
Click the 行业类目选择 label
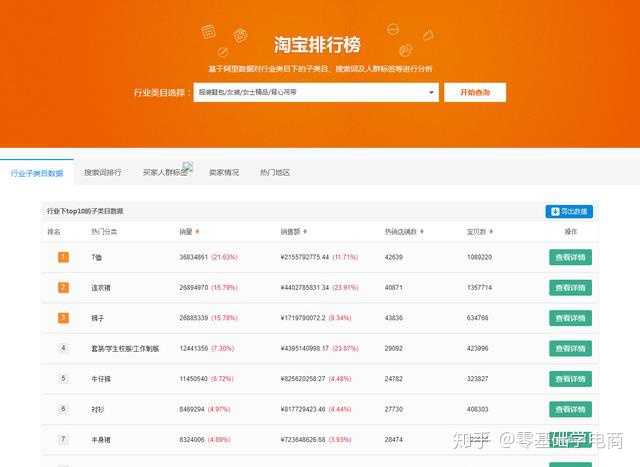[161, 93]
